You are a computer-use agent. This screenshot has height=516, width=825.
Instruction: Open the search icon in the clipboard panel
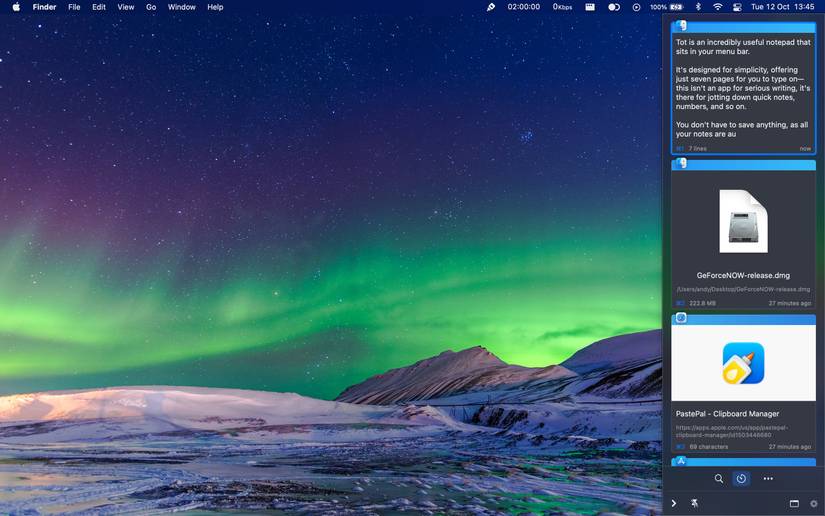pos(719,479)
